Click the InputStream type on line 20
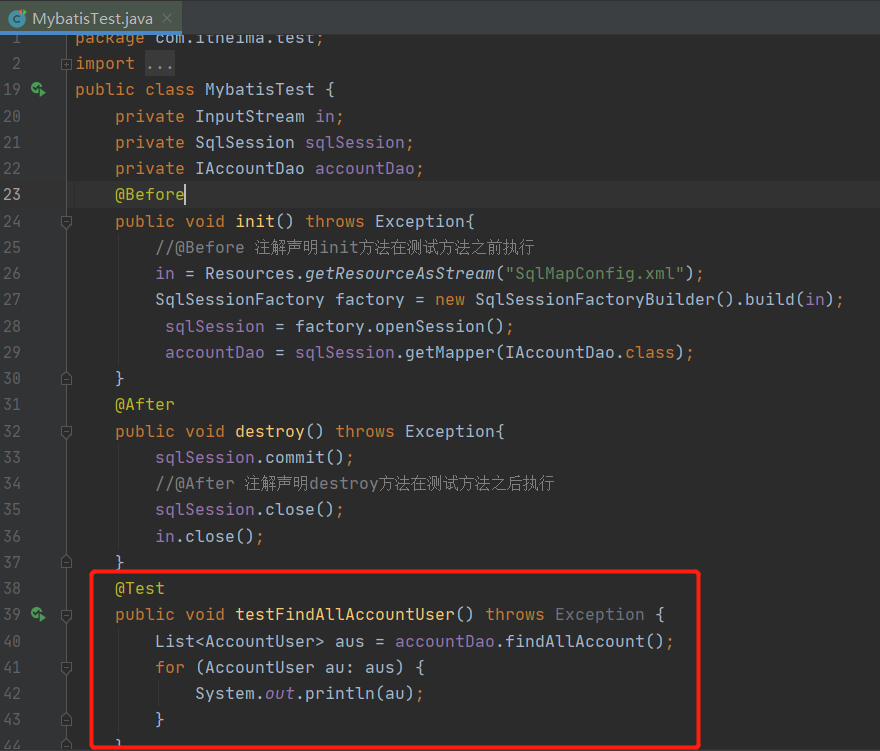Image resolution: width=880 pixels, height=751 pixels. click(x=250, y=116)
